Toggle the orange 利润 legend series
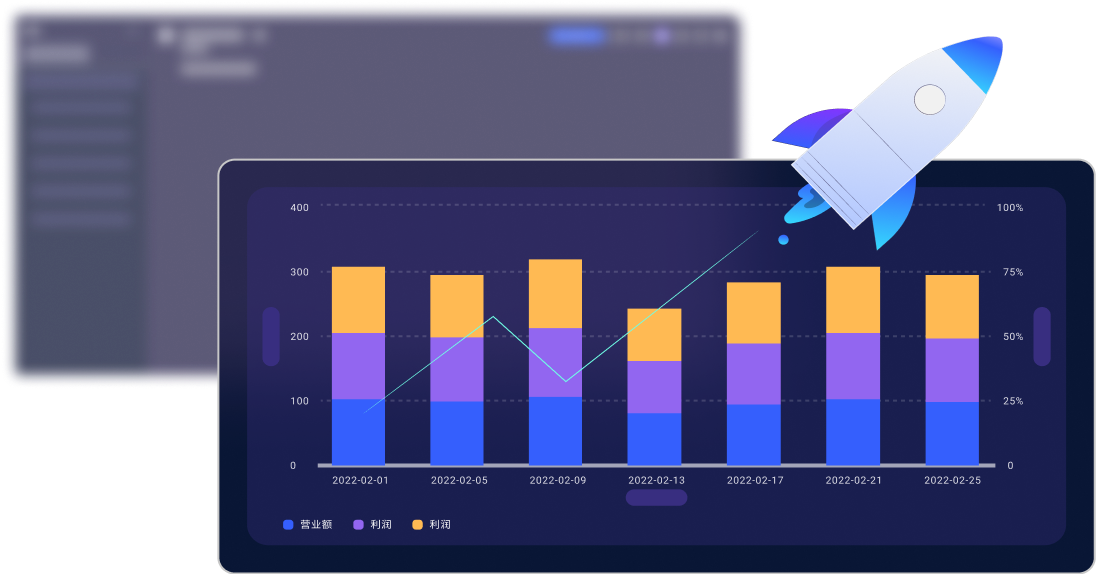Viewport: 1096px width, 574px height. click(x=439, y=524)
